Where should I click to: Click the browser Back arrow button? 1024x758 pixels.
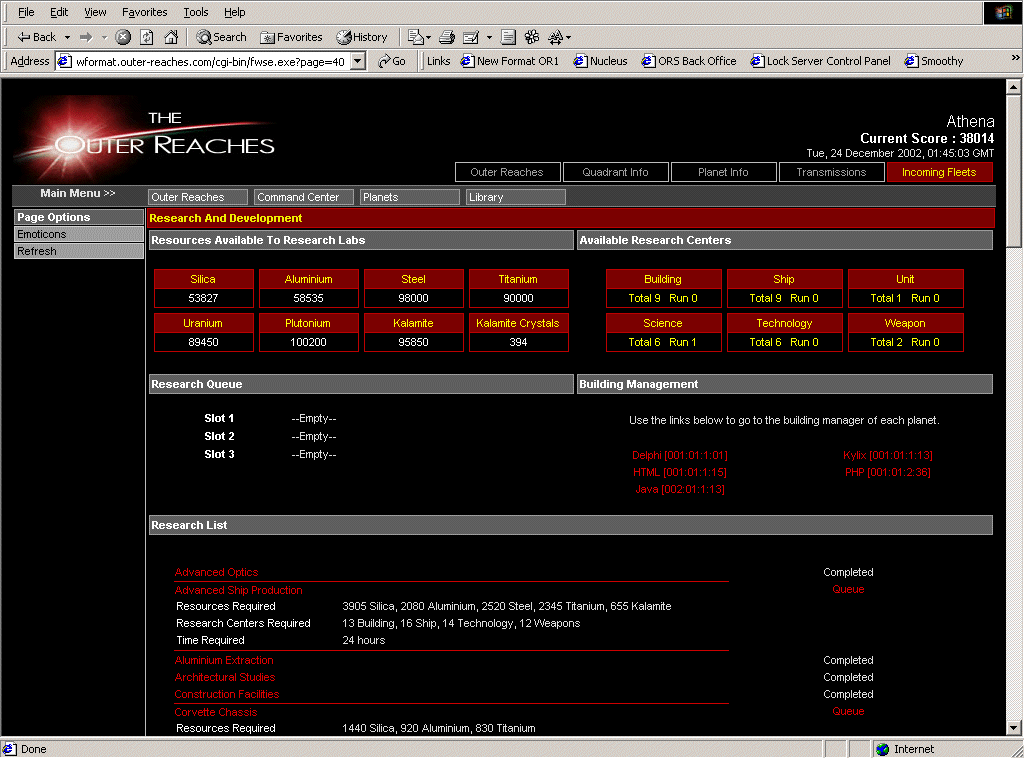tap(36, 37)
